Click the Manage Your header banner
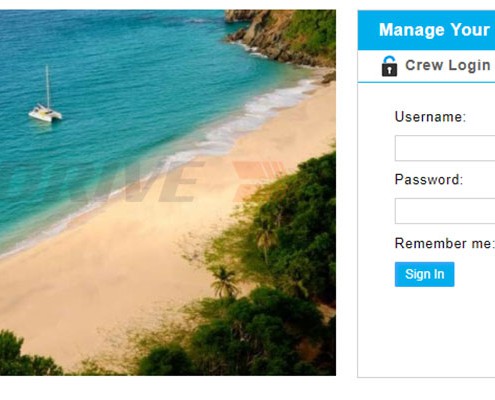 [x=426, y=30]
